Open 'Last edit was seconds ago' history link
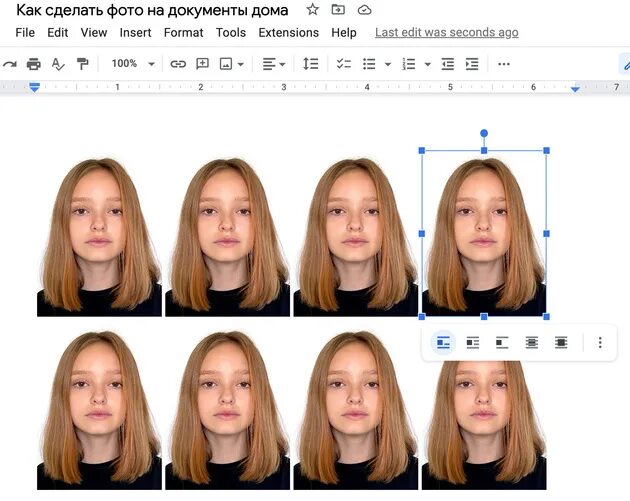 pyautogui.click(x=447, y=33)
